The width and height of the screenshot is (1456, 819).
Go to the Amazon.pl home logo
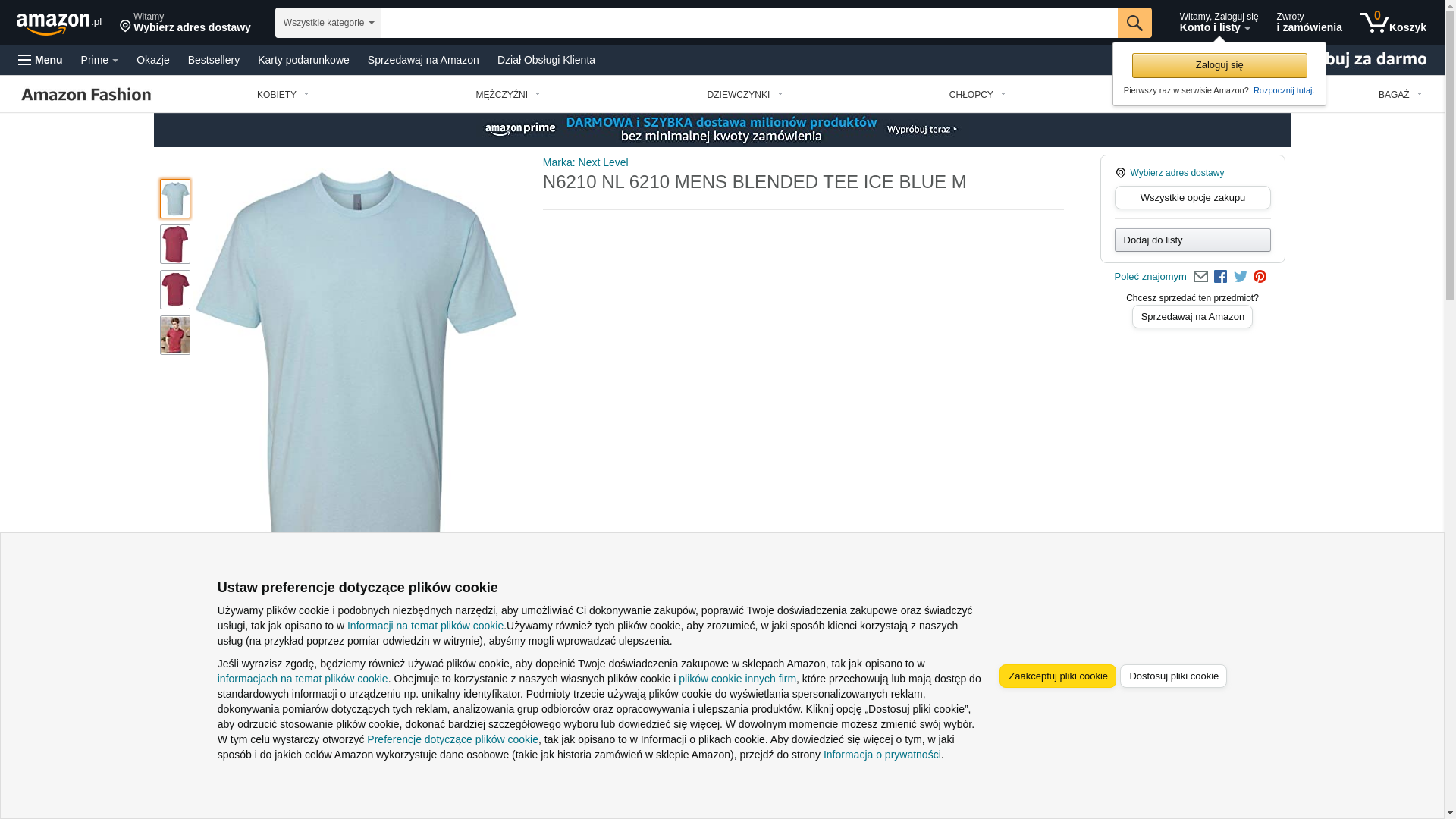tap(59, 24)
